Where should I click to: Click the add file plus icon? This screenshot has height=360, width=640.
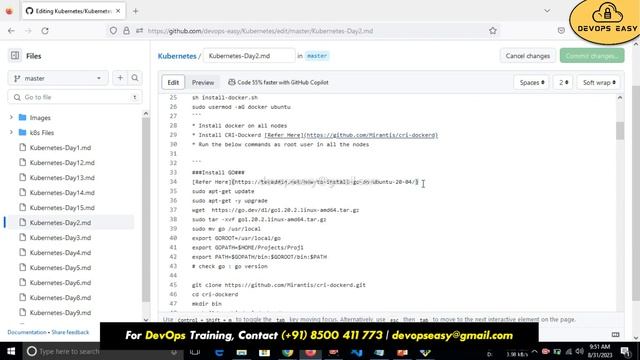[x=120, y=78]
